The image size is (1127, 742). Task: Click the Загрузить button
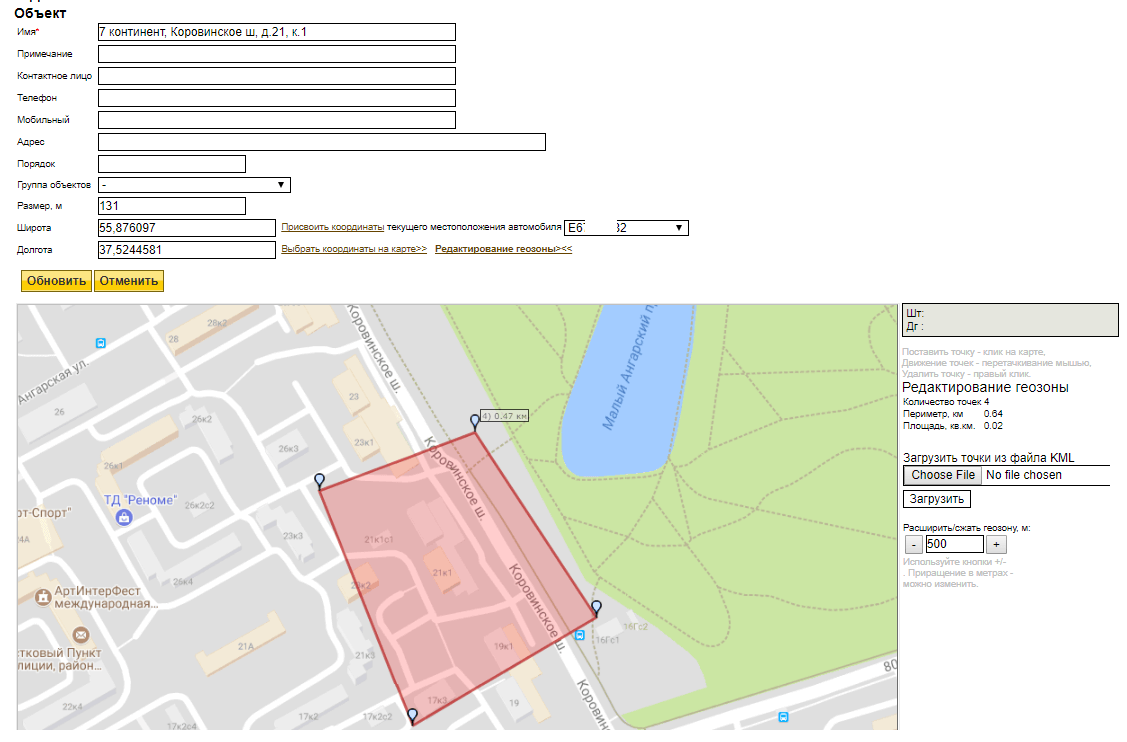pyautogui.click(x=936, y=499)
